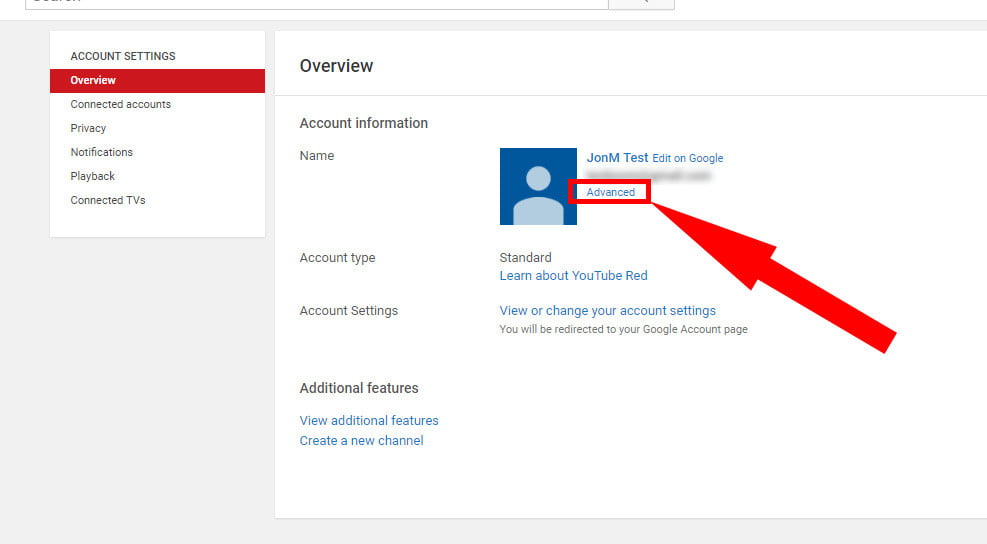Image resolution: width=987 pixels, height=544 pixels.
Task: Open Connected TVs settings
Action: click(108, 200)
